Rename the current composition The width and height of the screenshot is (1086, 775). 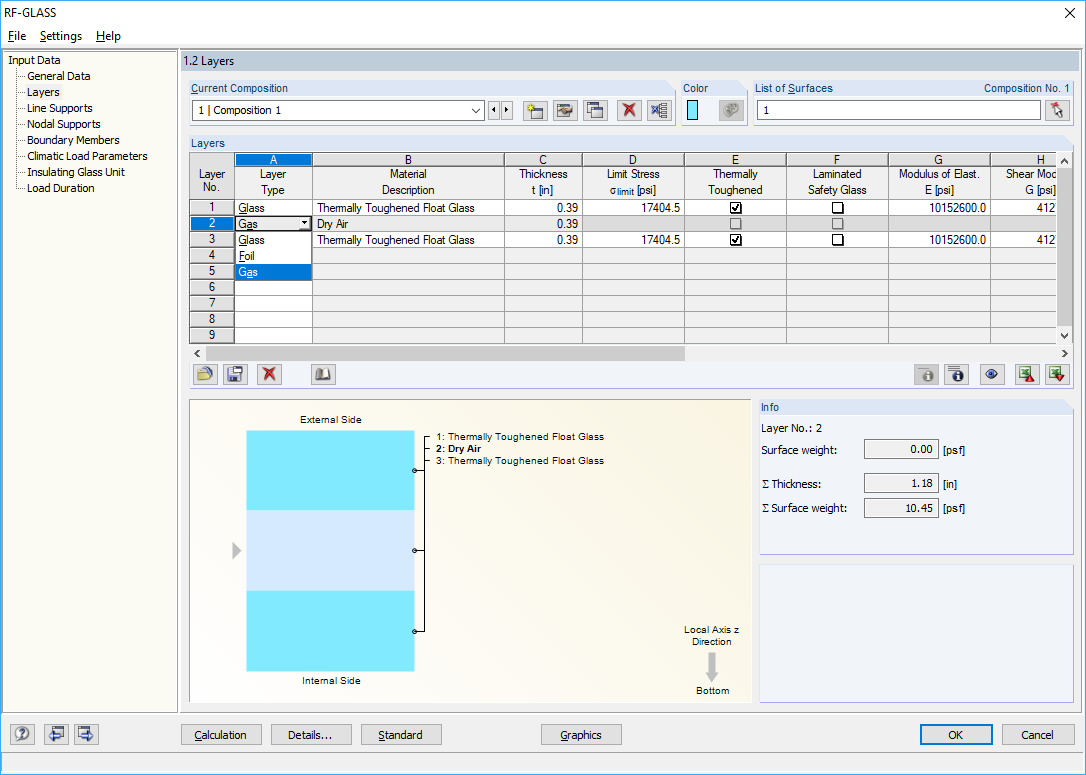pyautogui.click(x=565, y=110)
